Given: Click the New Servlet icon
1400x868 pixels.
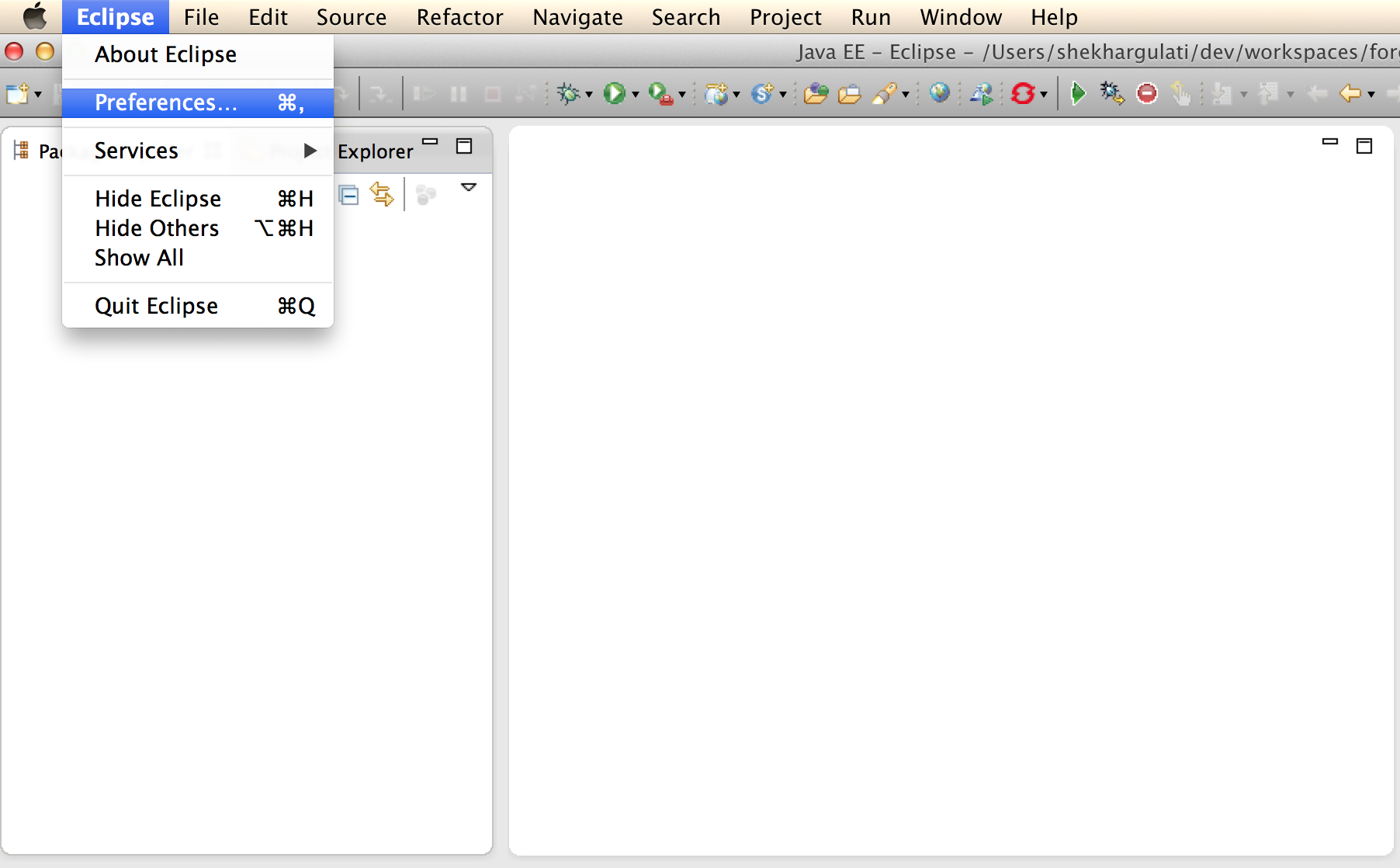Looking at the screenshot, I should pyautogui.click(x=762, y=94).
